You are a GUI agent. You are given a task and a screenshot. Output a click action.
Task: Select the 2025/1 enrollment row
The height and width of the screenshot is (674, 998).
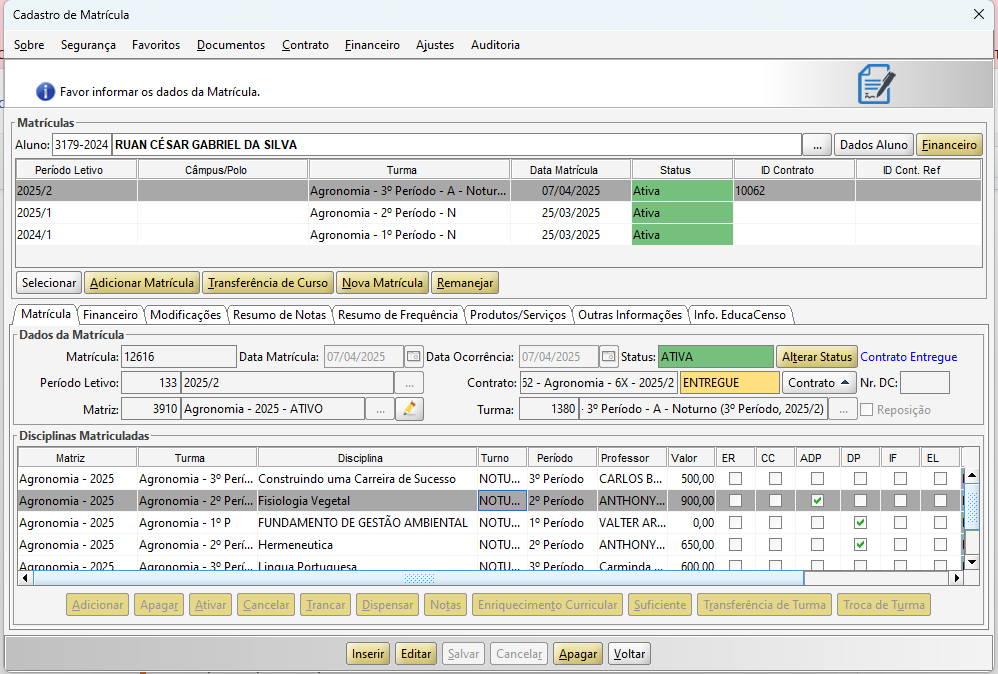(x=498, y=213)
